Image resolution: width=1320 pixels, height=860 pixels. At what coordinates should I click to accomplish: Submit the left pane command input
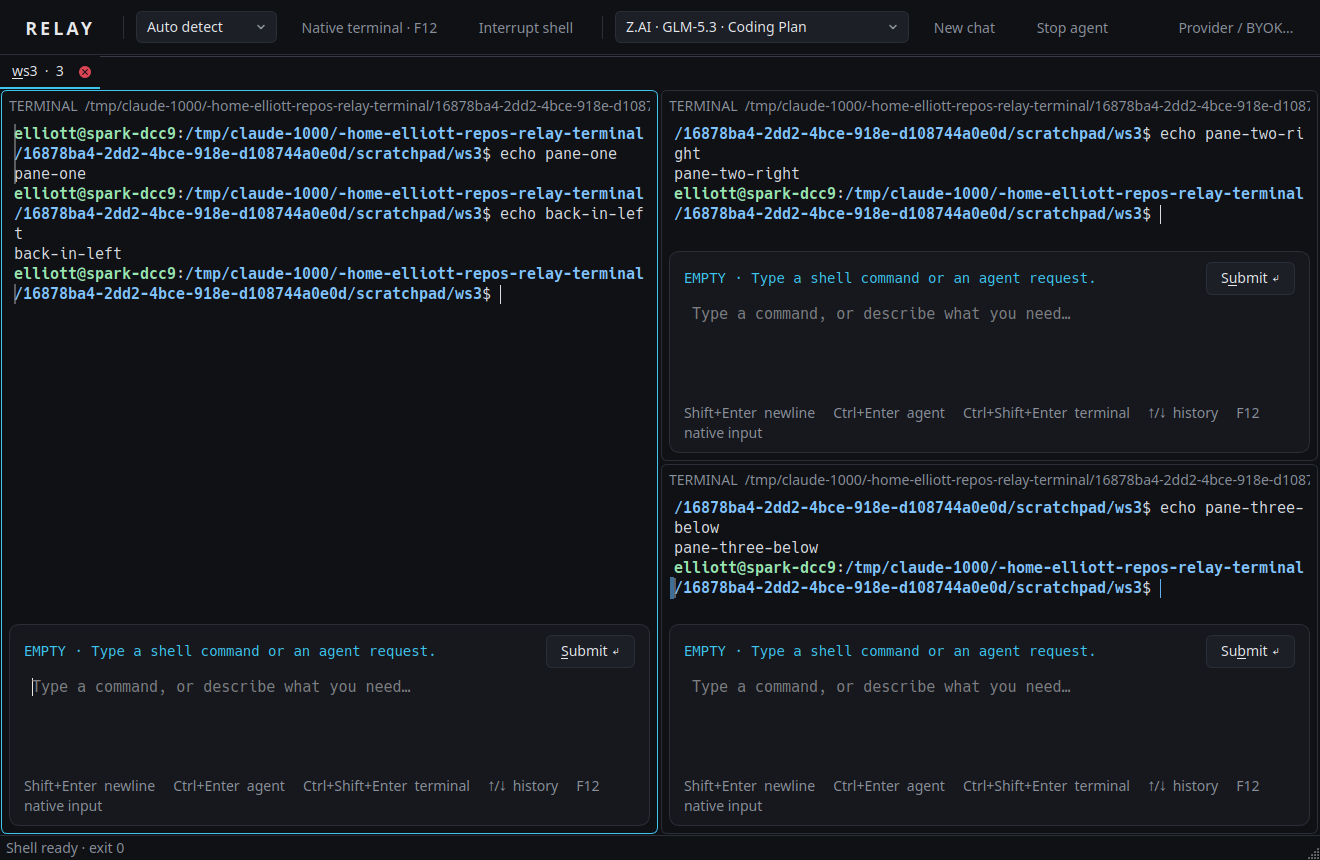pyautogui.click(x=590, y=651)
